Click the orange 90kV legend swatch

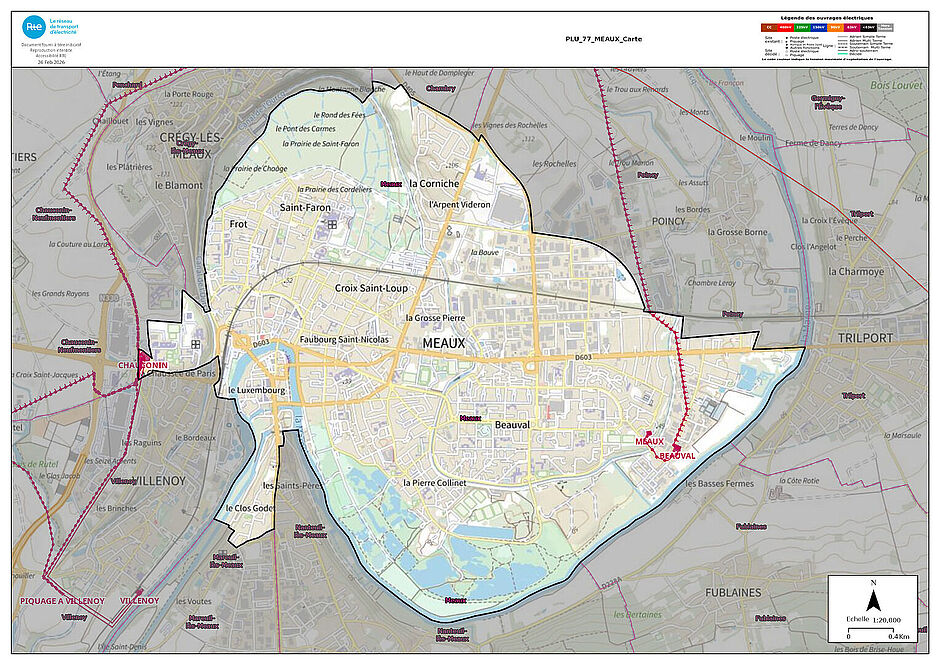(835, 28)
